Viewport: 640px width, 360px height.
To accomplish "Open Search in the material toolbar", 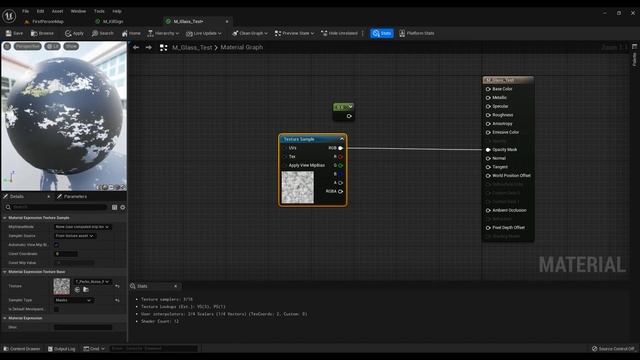I will [102, 33].
